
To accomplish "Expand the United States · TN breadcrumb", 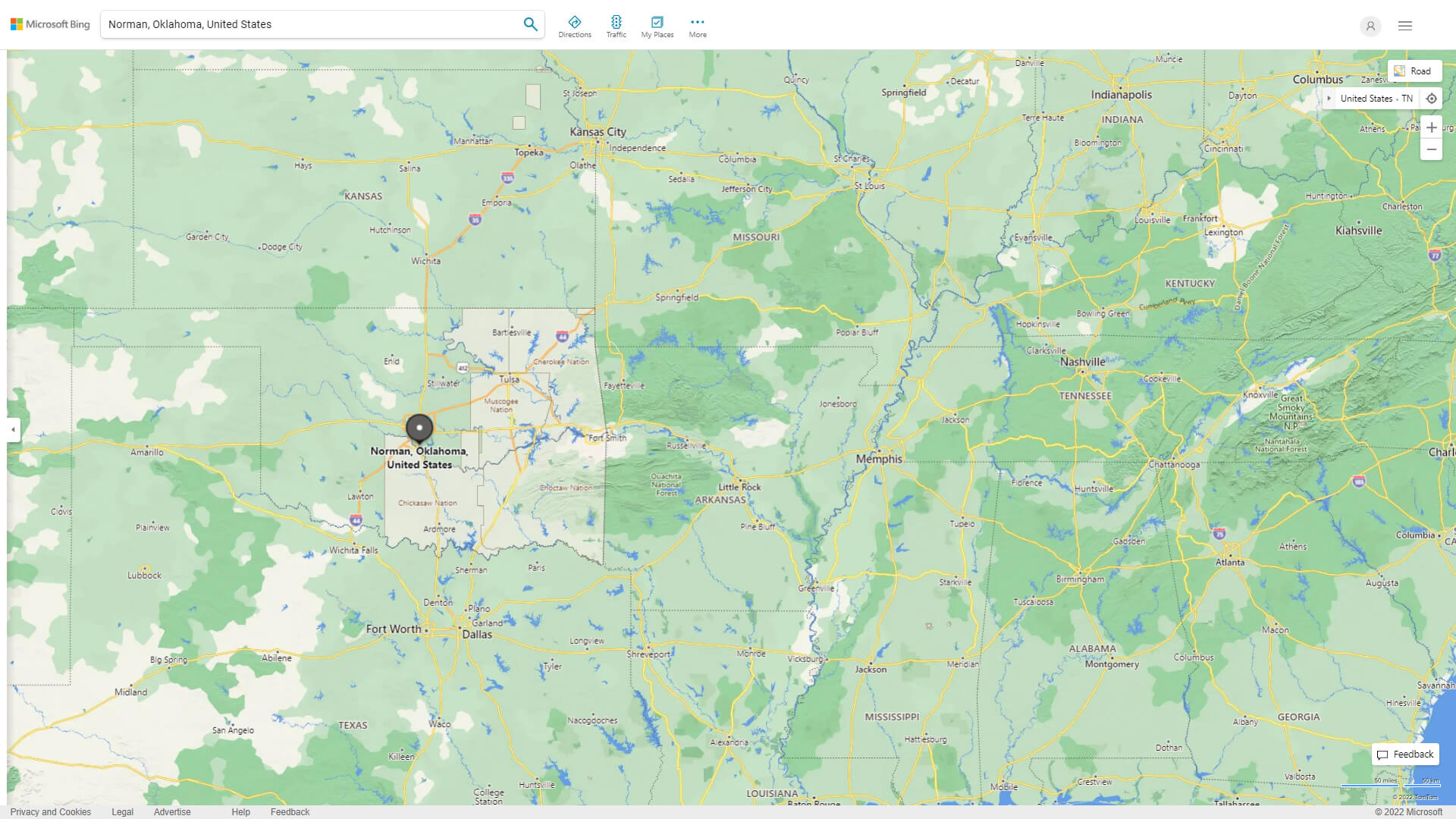I will [1330, 98].
